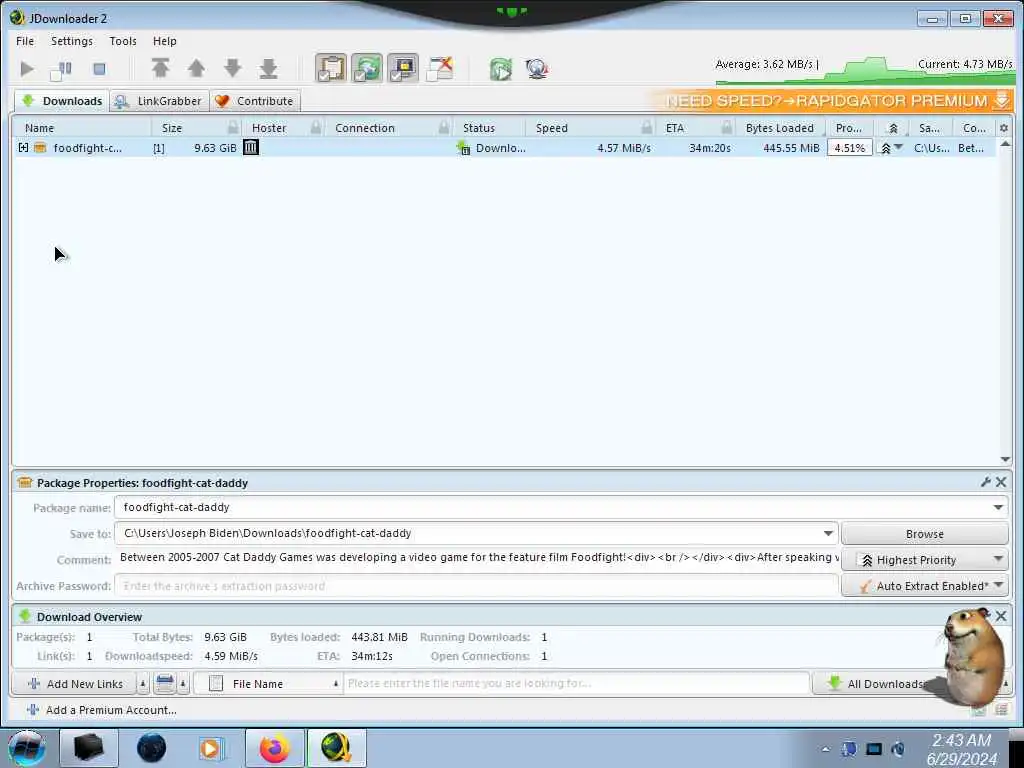Open the Auto Extract Enabled dropdown
This screenshot has width=1024, height=768.
(925, 586)
